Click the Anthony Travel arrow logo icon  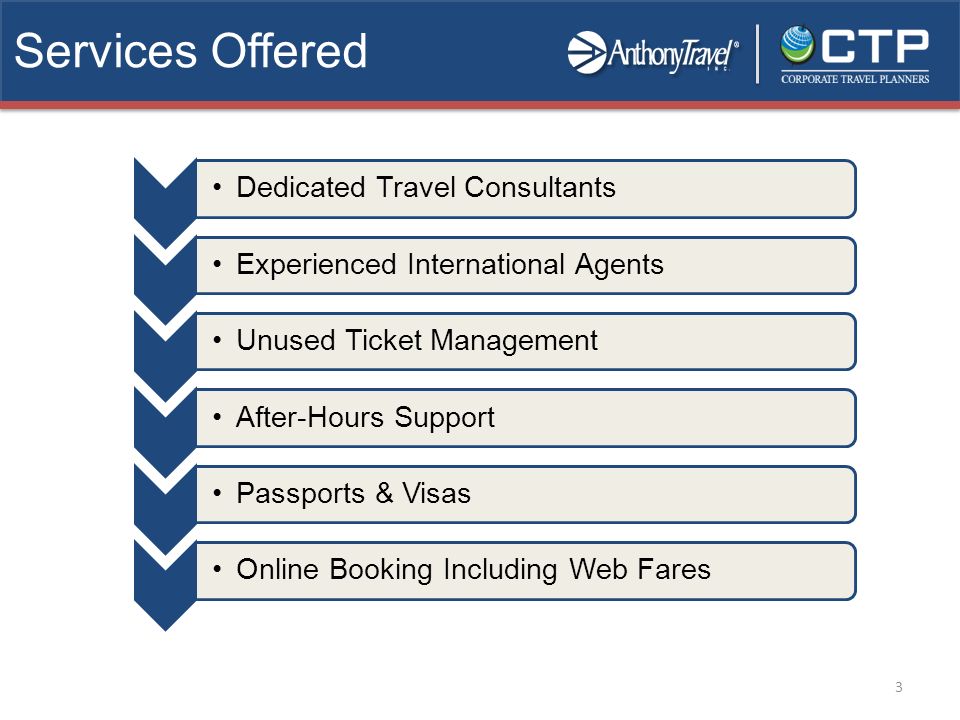click(x=587, y=53)
